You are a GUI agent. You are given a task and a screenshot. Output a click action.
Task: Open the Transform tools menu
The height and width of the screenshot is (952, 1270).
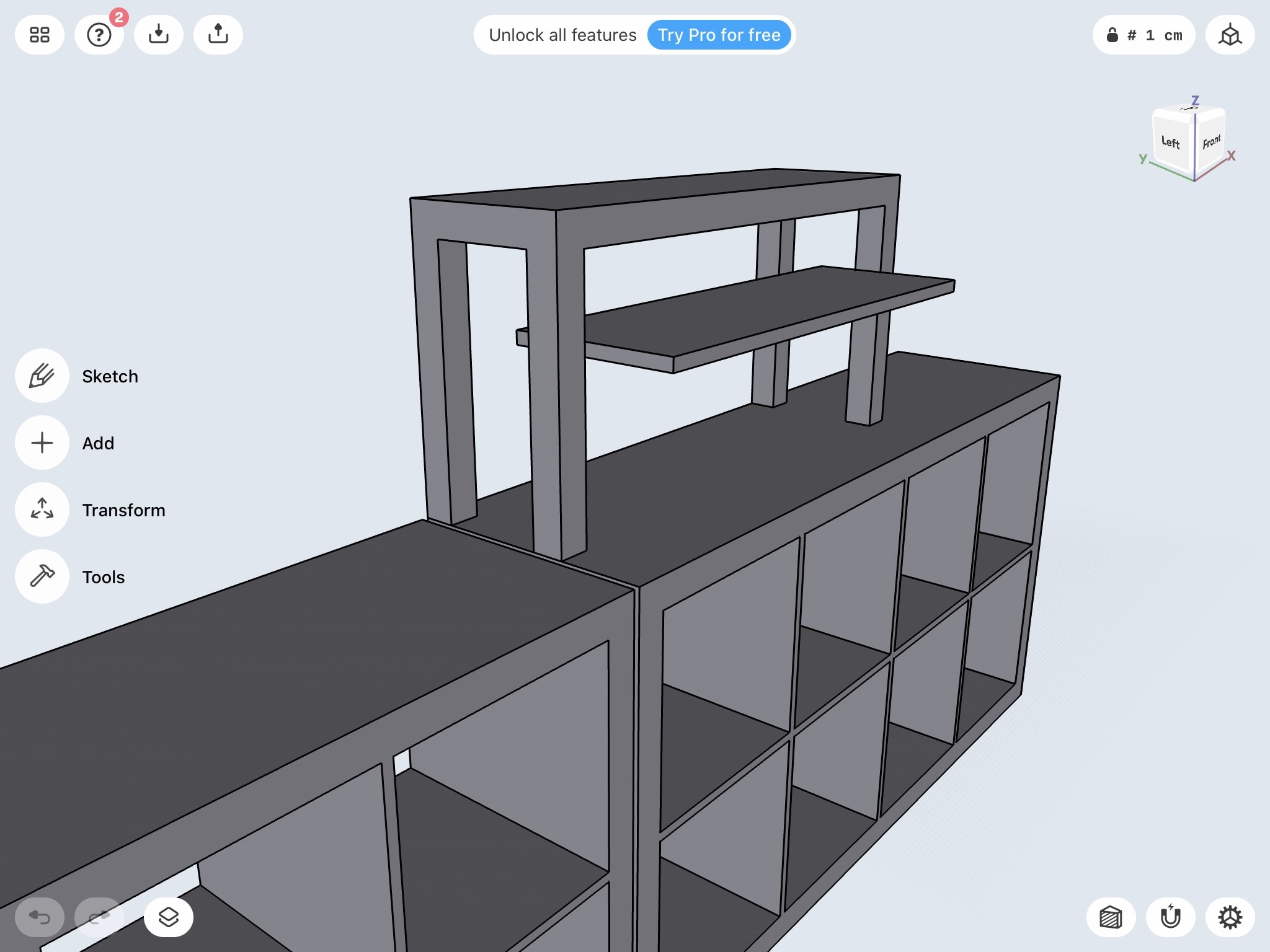click(x=42, y=509)
